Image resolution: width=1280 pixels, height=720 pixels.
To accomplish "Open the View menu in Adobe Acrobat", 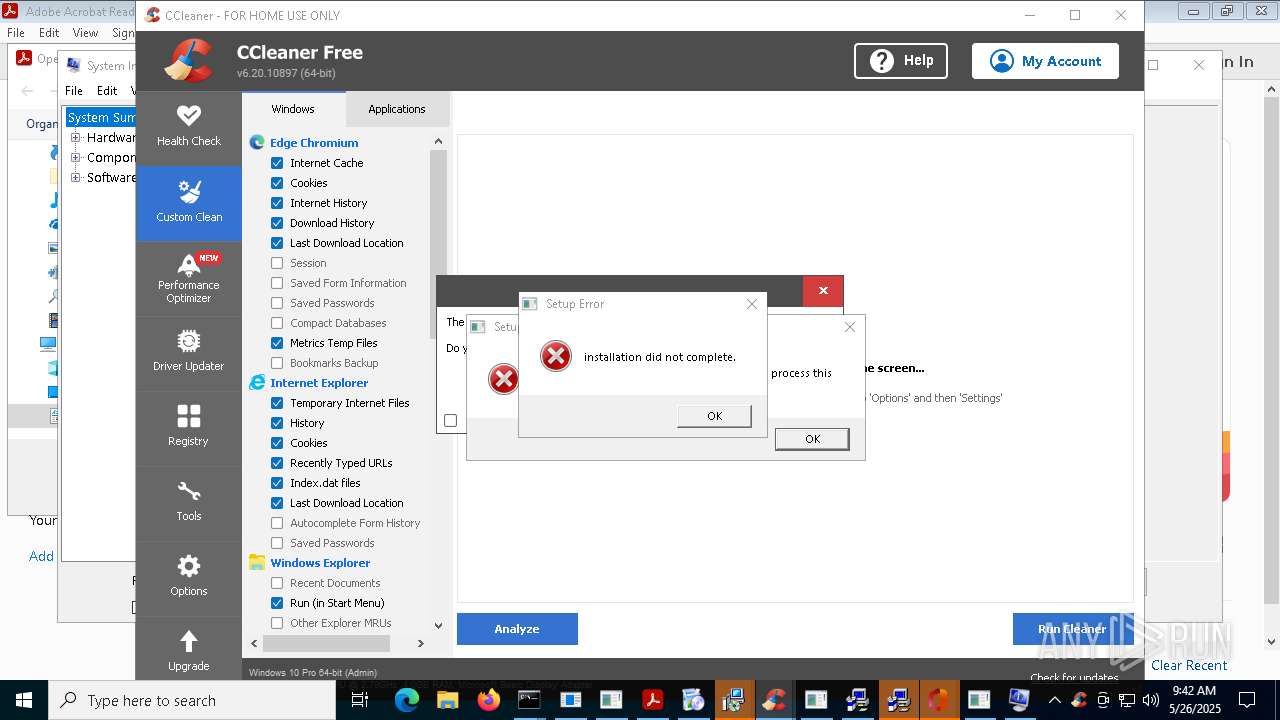I will pyautogui.click(x=85, y=33).
